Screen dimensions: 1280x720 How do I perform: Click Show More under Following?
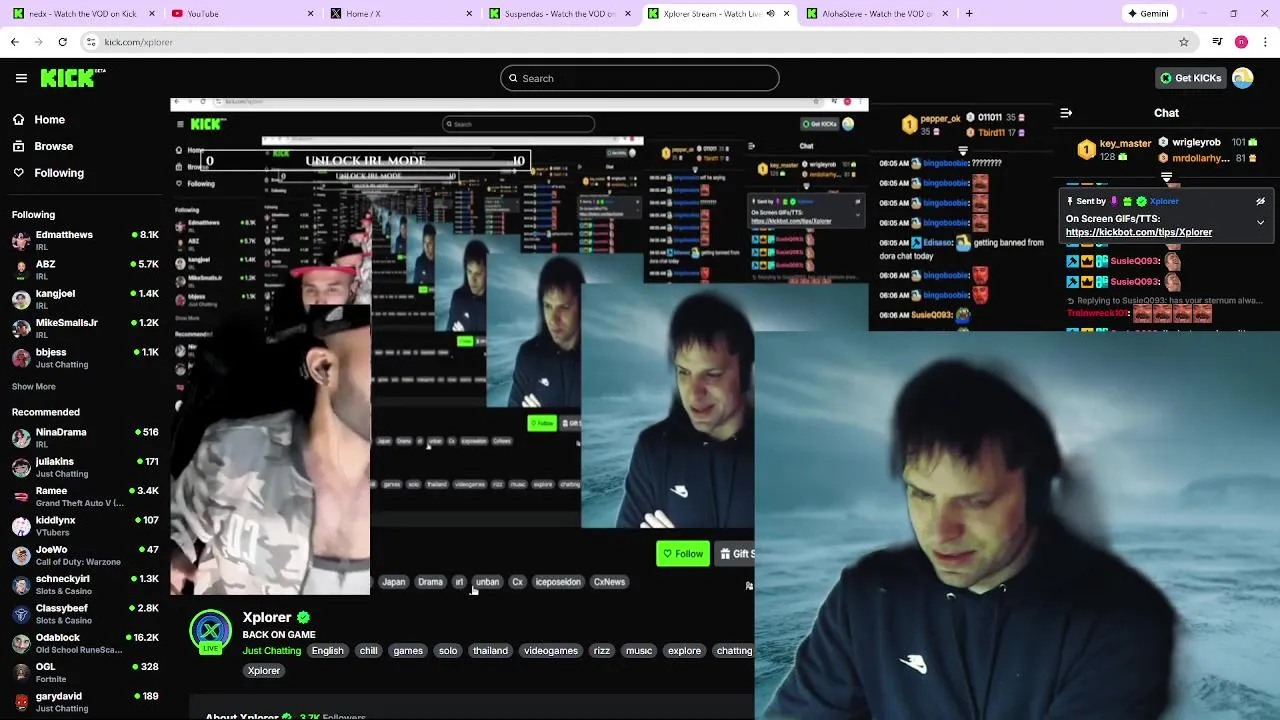[34, 386]
